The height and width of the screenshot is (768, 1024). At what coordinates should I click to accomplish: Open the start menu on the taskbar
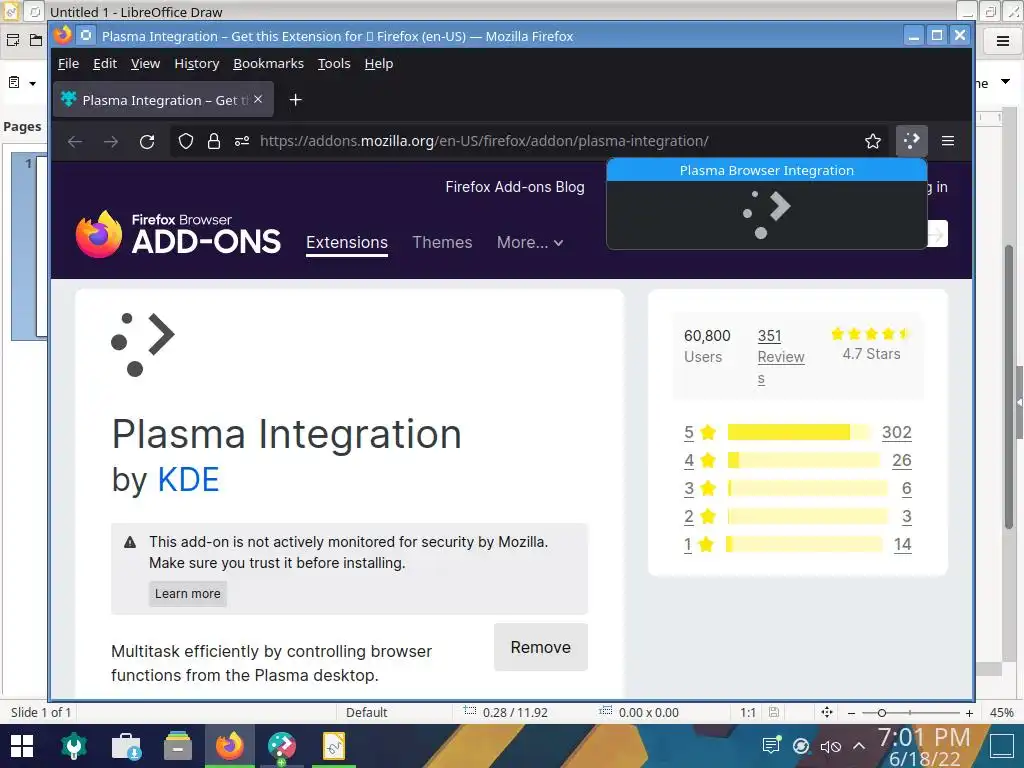22,746
